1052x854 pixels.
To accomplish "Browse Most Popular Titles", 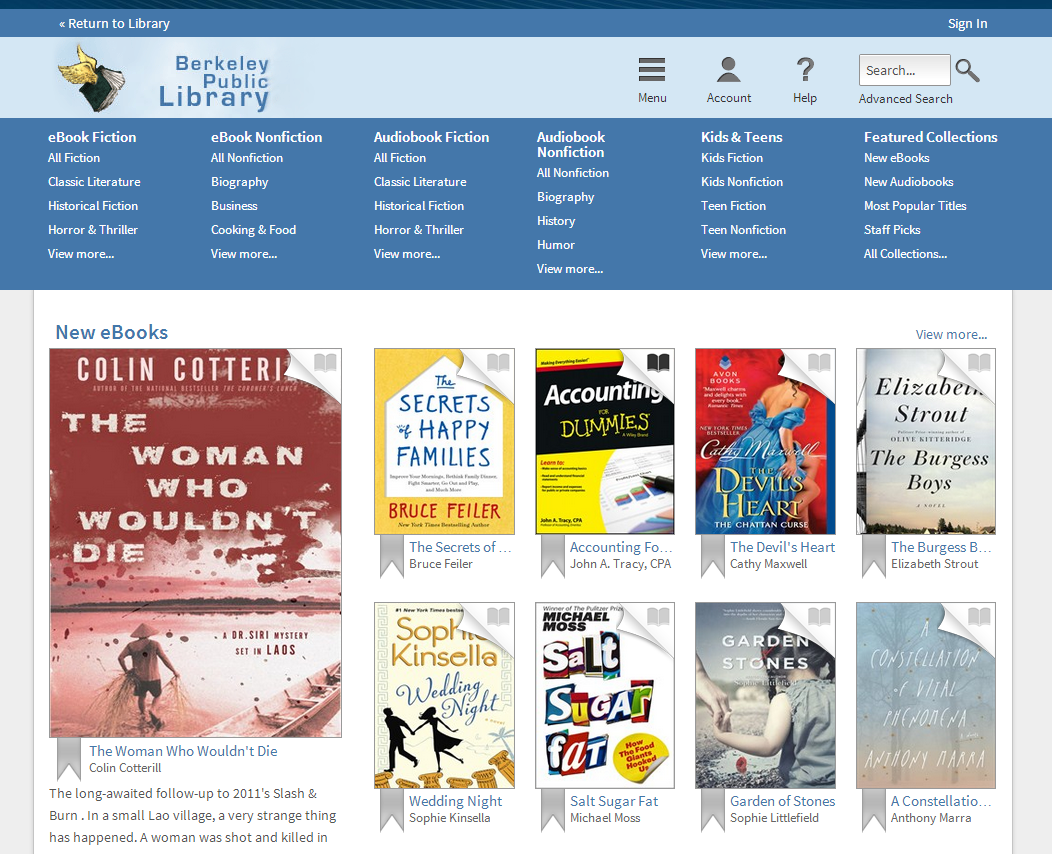I will click(915, 205).
